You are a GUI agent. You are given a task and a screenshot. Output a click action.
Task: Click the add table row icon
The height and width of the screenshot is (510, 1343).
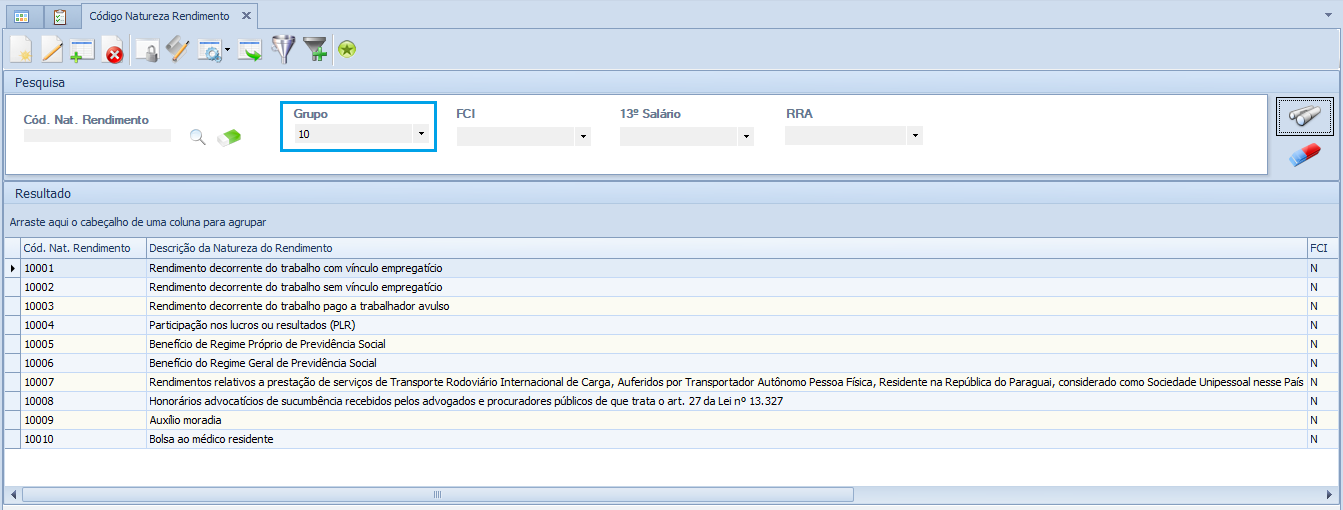tap(81, 50)
